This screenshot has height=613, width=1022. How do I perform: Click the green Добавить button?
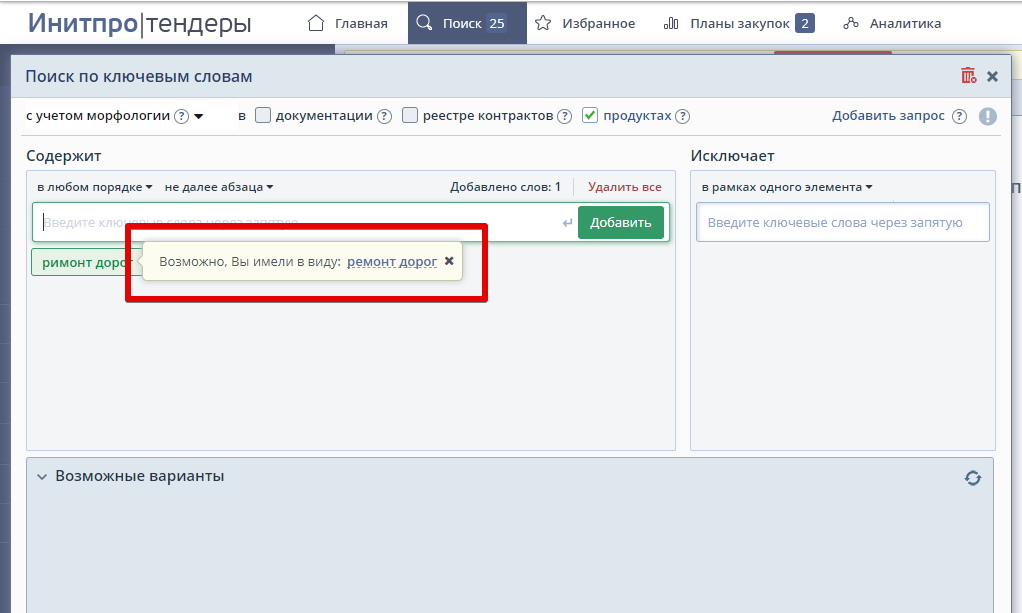pos(620,222)
